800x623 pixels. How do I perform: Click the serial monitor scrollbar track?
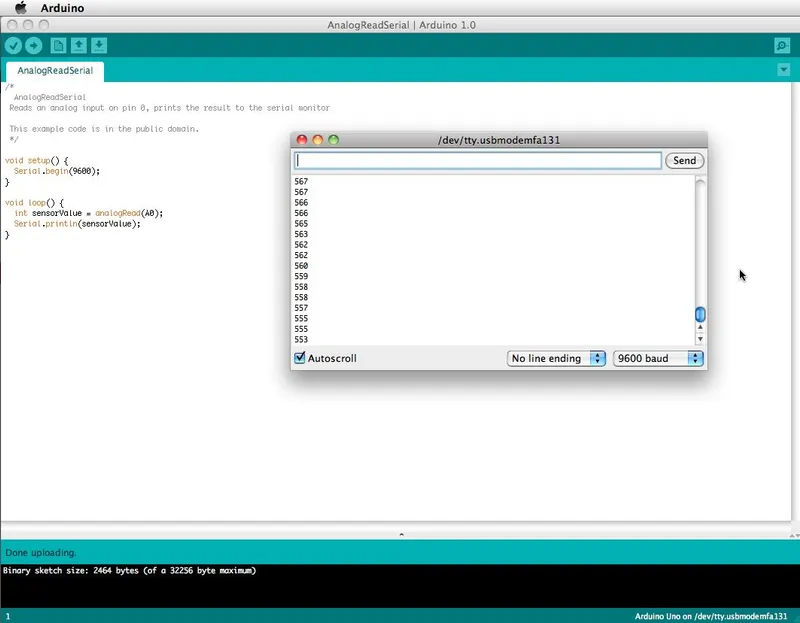click(x=700, y=240)
